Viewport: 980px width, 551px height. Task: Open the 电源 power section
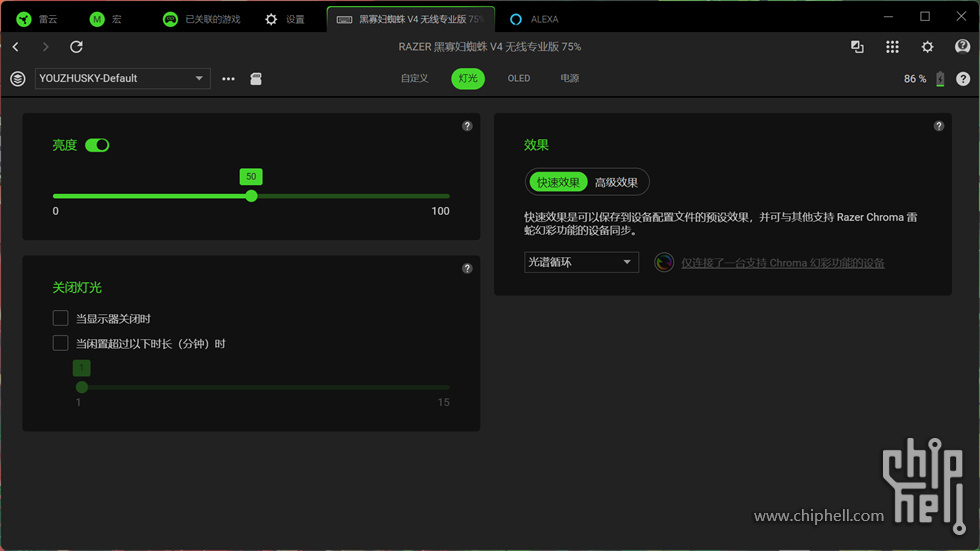[x=569, y=78]
